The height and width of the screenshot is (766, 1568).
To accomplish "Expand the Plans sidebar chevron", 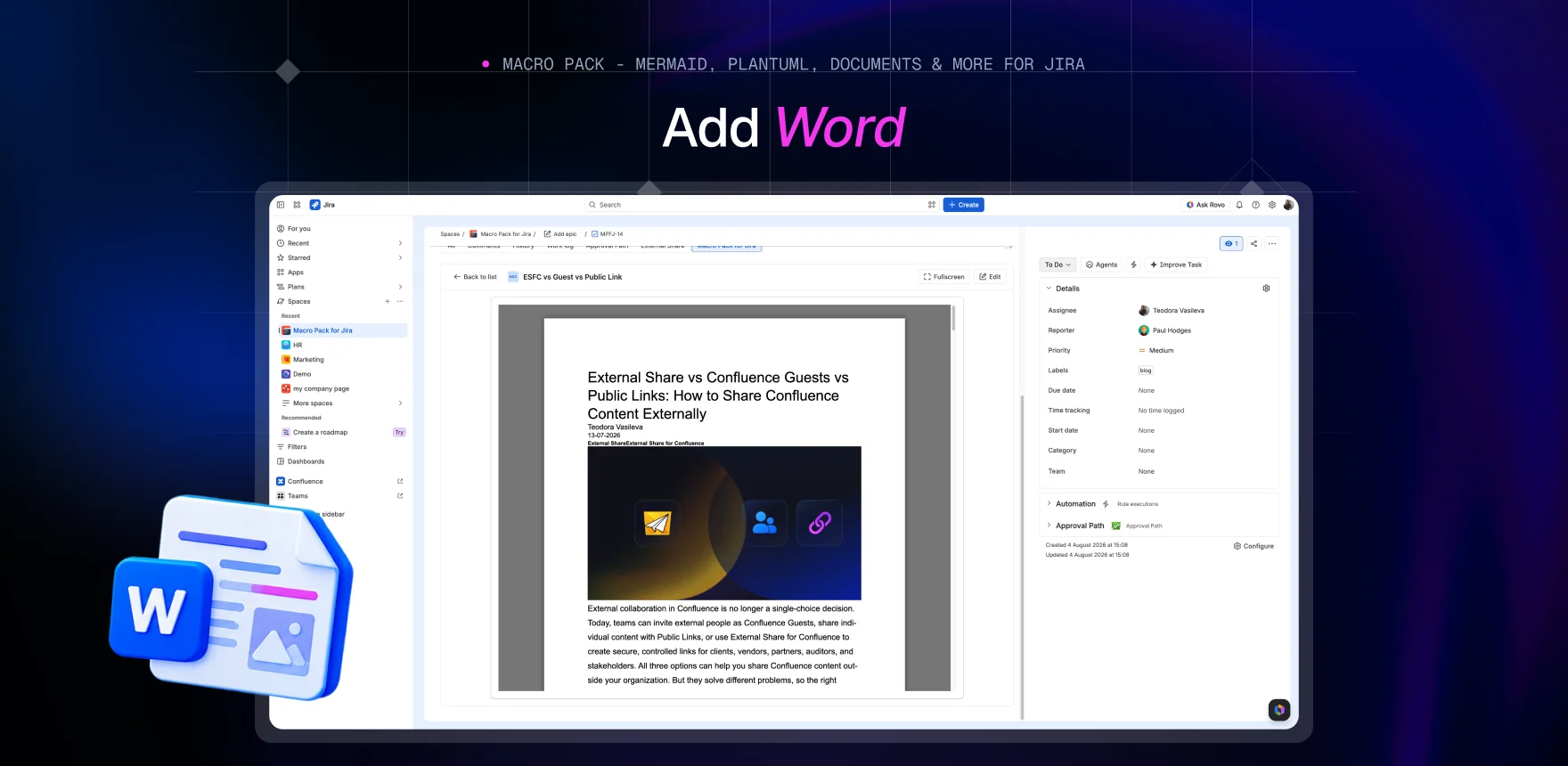I will [x=400, y=287].
